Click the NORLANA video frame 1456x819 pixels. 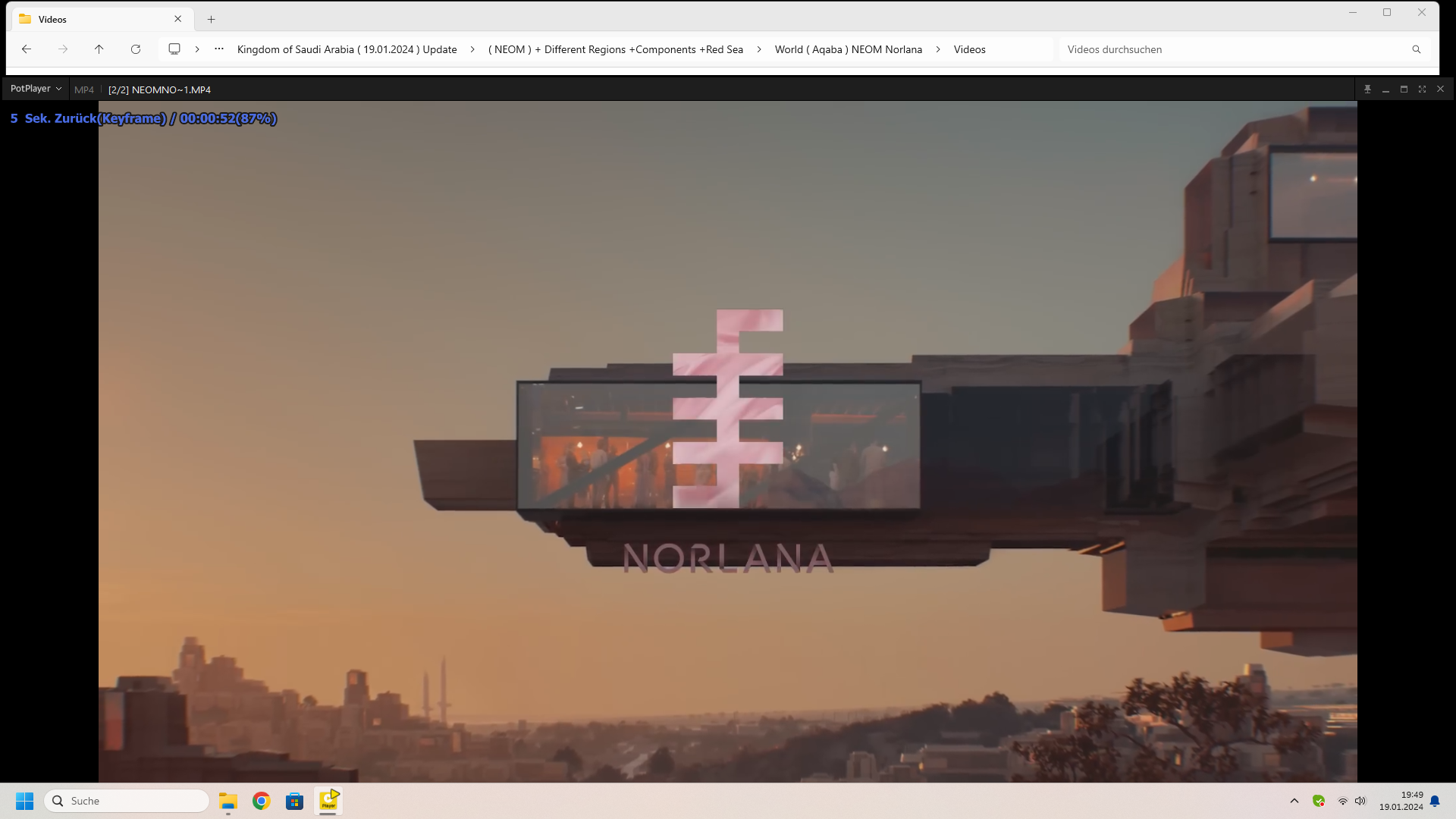tap(727, 441)
